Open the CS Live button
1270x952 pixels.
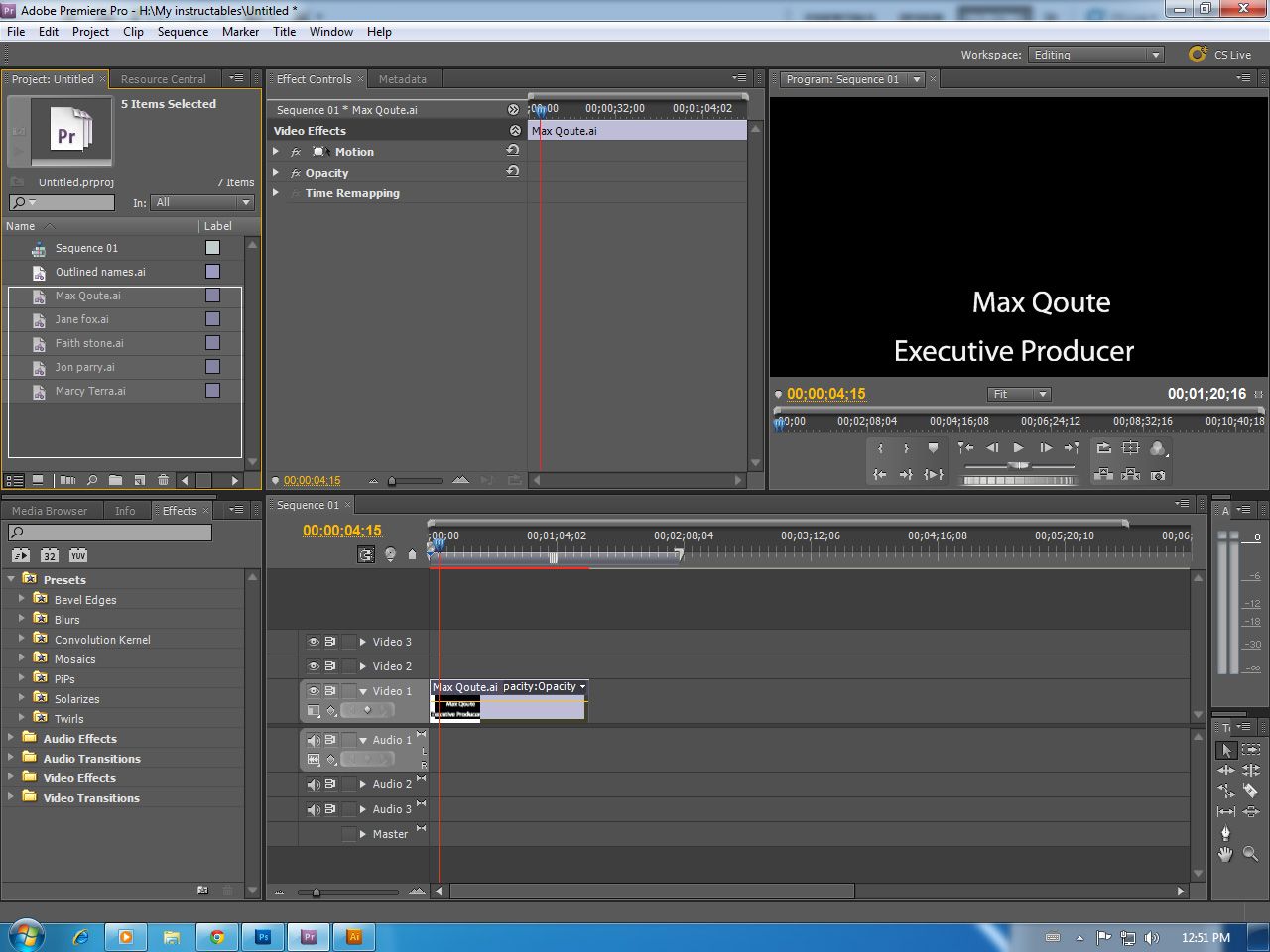point(1220,55)
